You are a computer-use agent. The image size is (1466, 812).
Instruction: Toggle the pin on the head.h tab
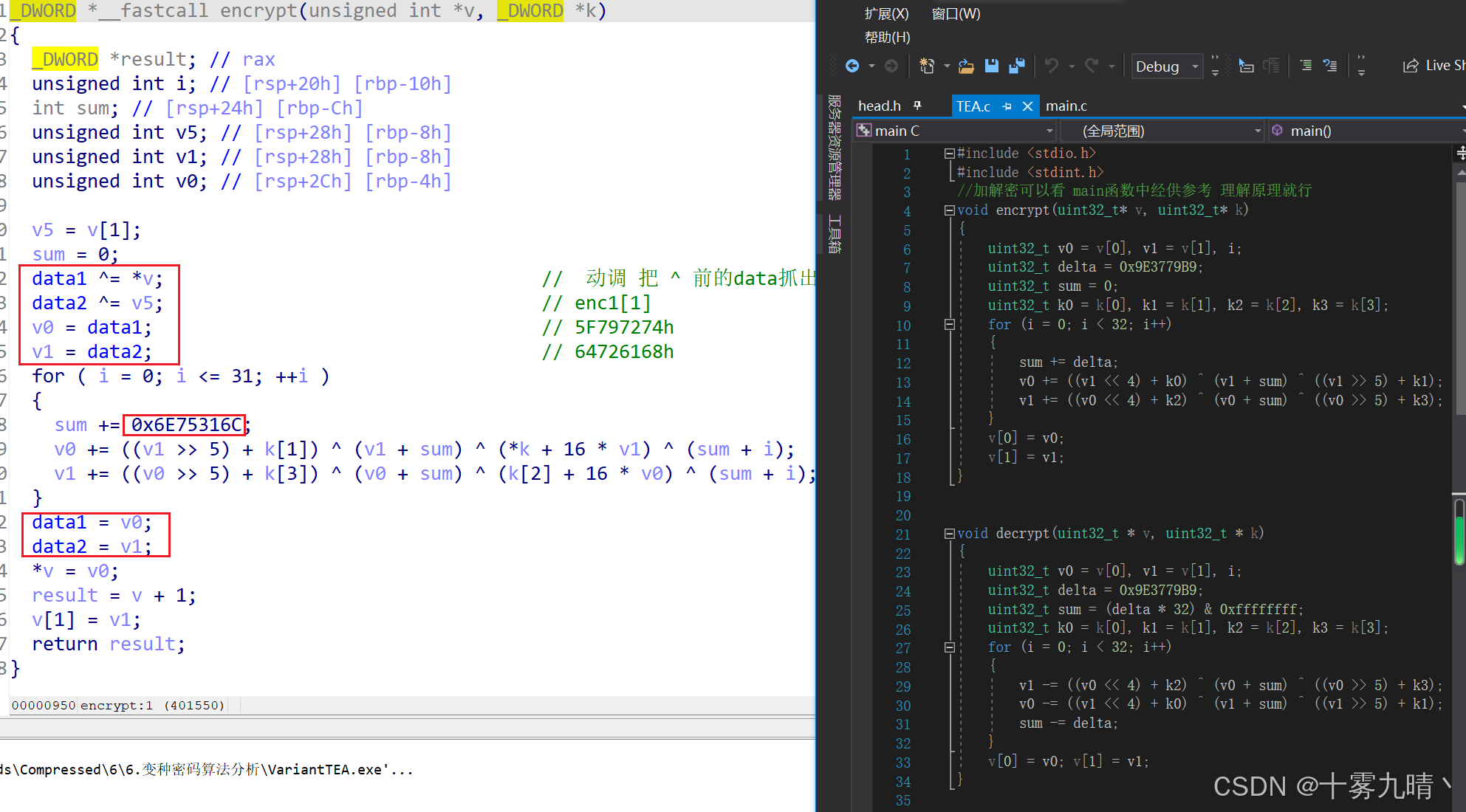pos(917,106)
